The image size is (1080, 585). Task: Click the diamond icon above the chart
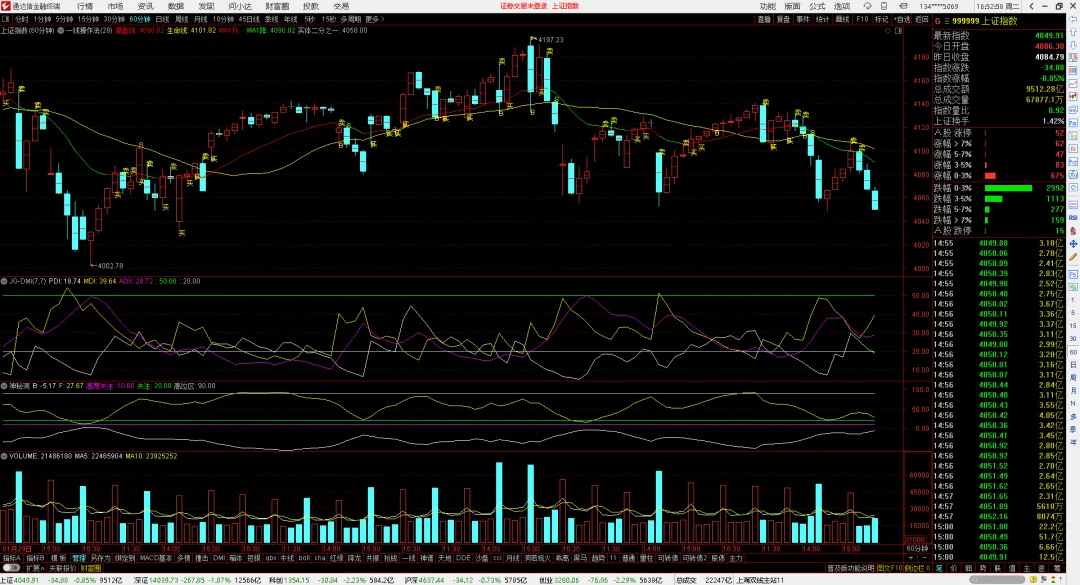point(888,31)
